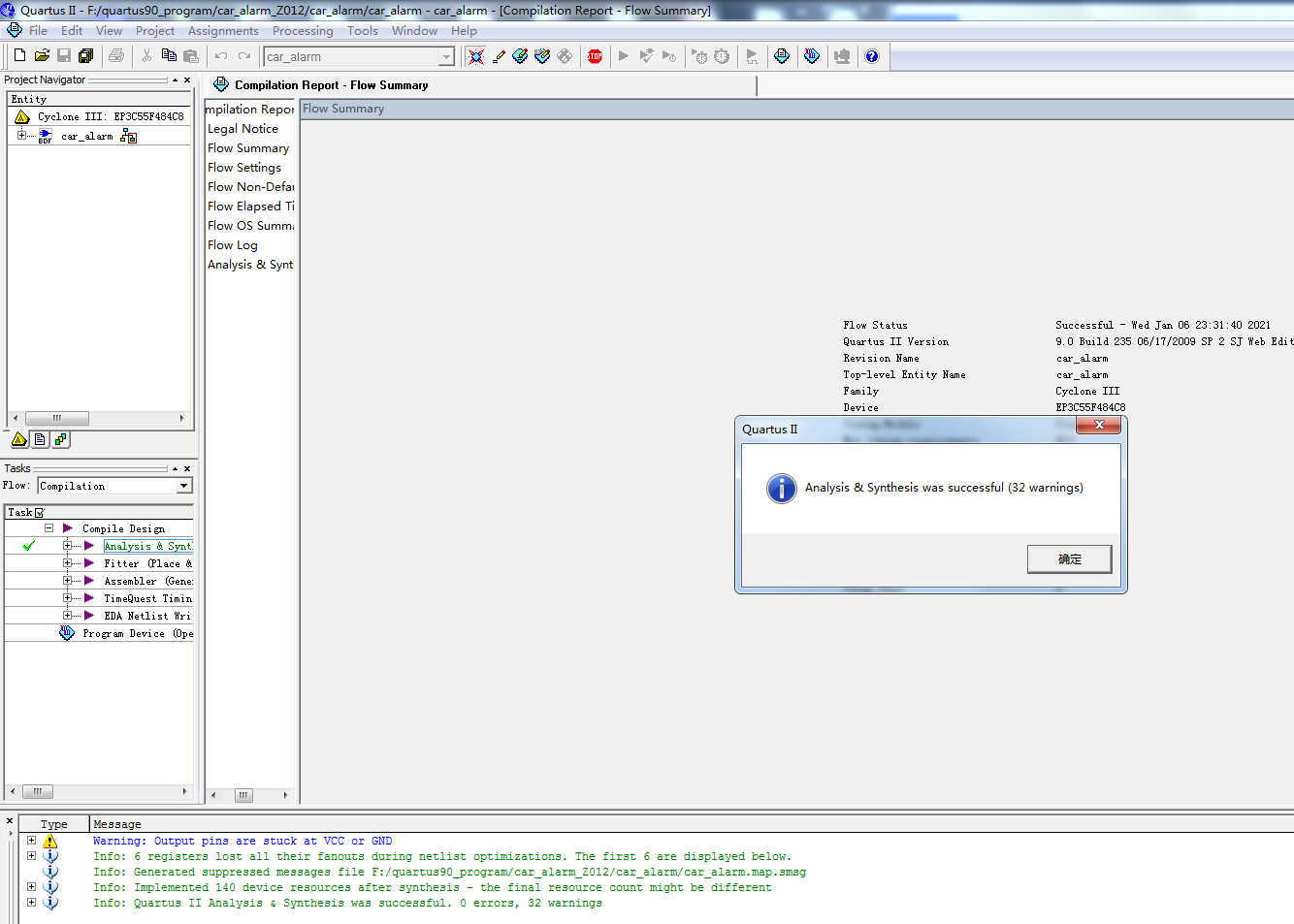The image size is (1294, 924).
Task: Click the Open file folder icon
Action: tap(42, 55)
